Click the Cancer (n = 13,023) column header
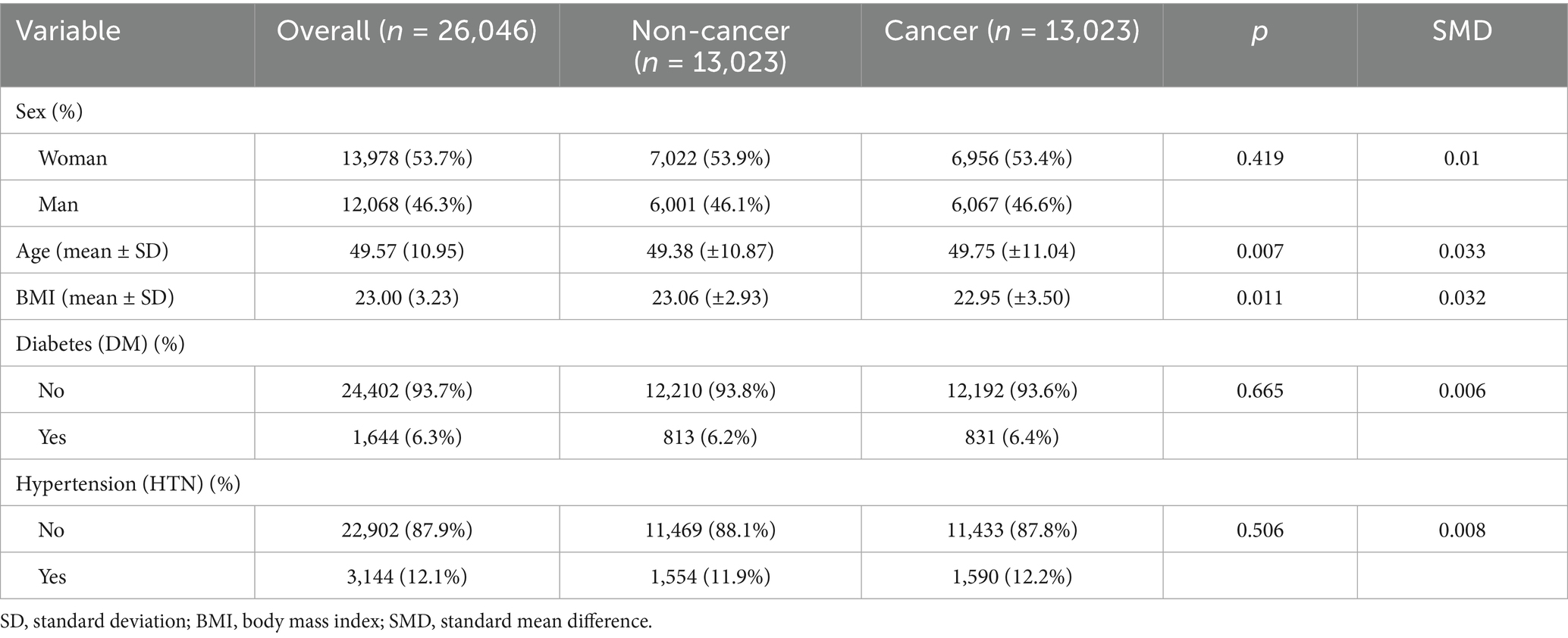 click(1011, 31)
